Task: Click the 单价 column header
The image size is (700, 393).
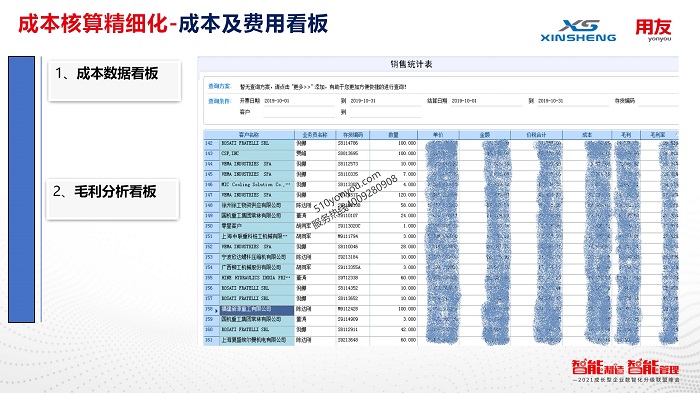Action: tap(438, 134)
